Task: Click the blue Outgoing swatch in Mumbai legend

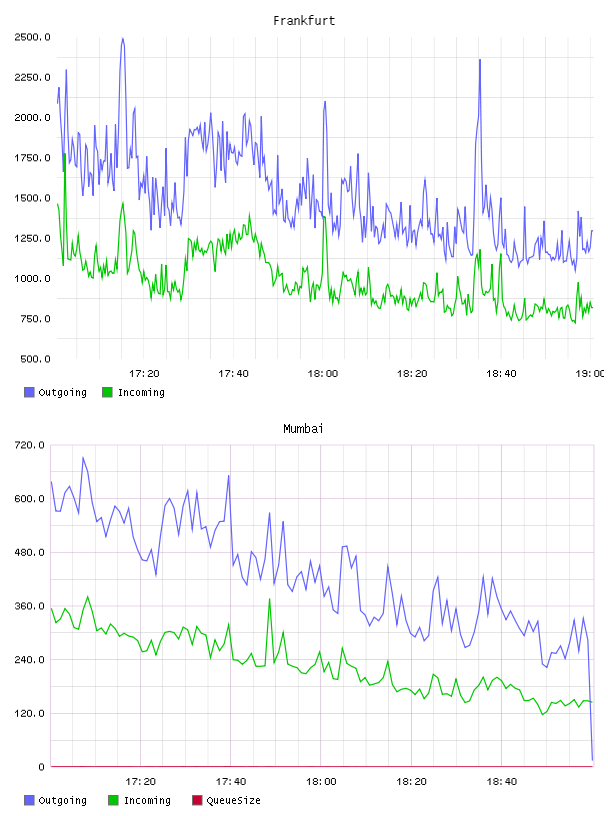Action: (29, 800)
